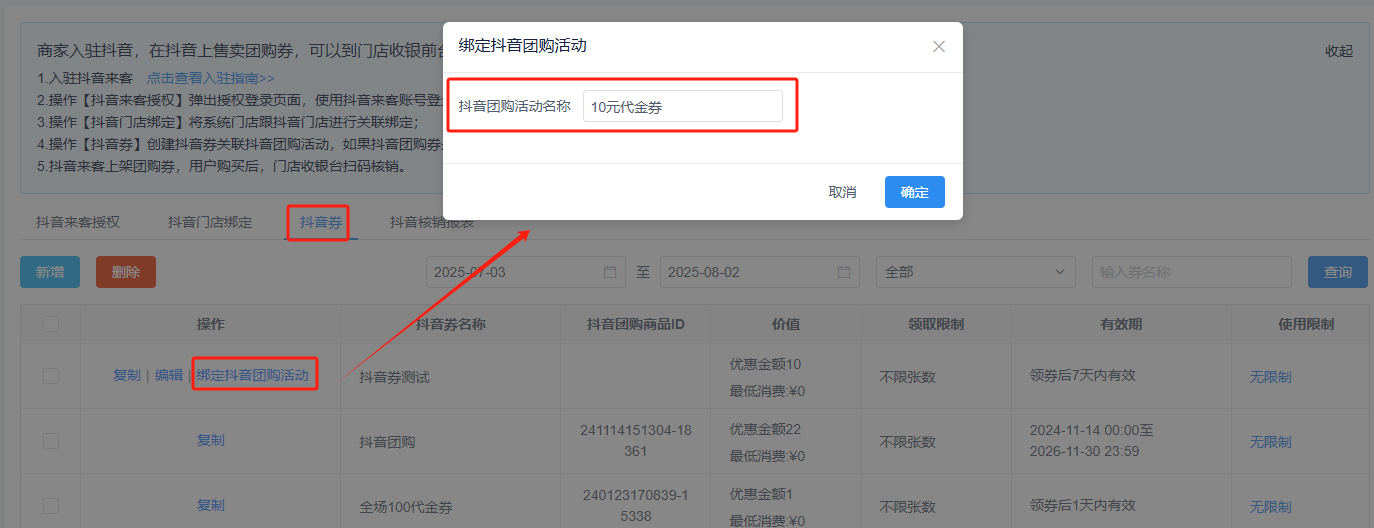Click 取消 in the dialog
Image resolution: width=1374 pixels, height=528 pixels.
843,192
